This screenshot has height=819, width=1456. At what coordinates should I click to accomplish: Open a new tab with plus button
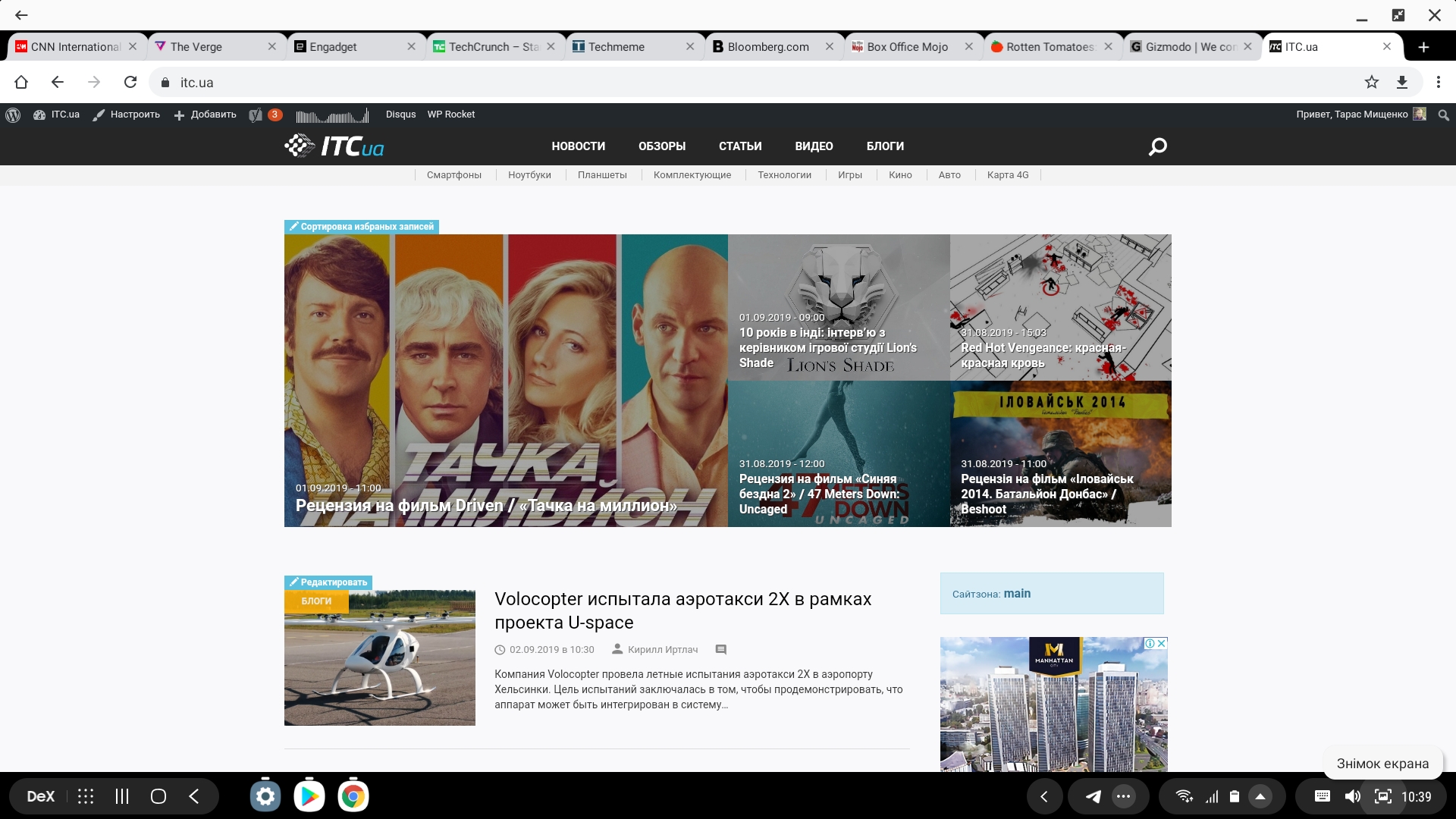click(1423, 47)
